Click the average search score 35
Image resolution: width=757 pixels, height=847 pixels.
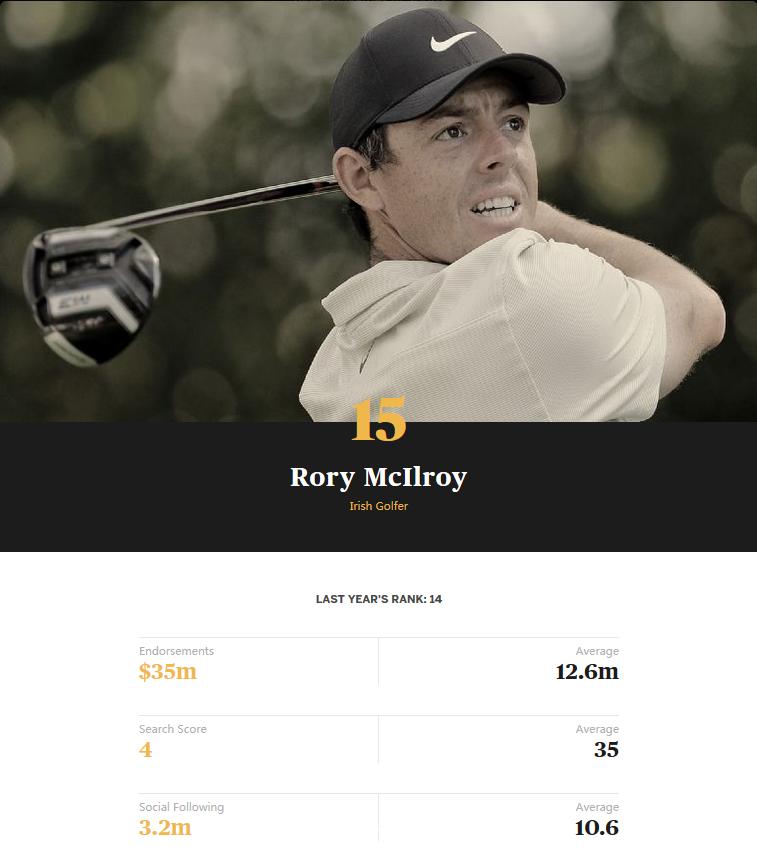point(606,750)
